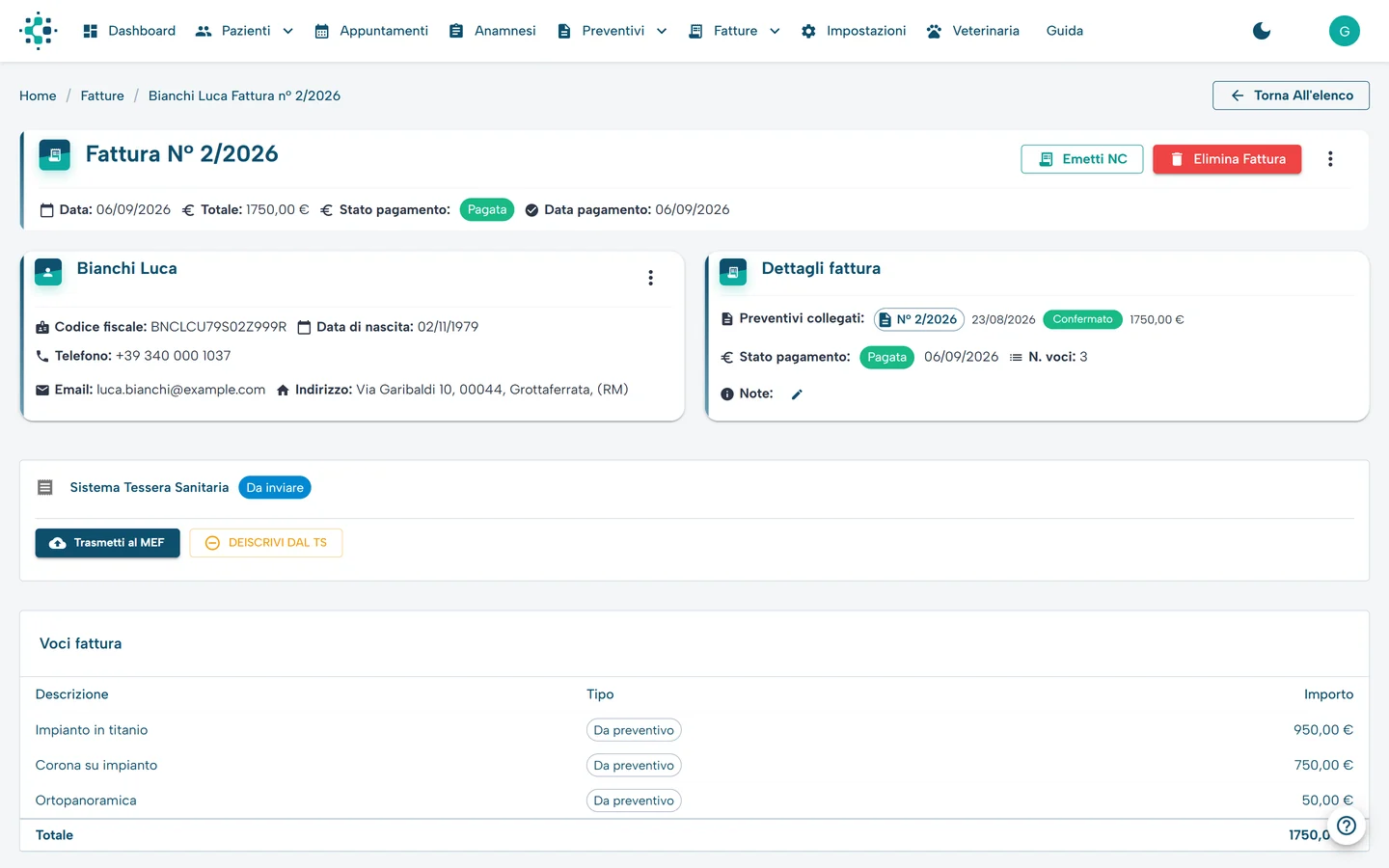The width and height of the screenshot is (1389, 868).
Task: Click Fatture breadcrumb link
Action: tap(102, 95)
